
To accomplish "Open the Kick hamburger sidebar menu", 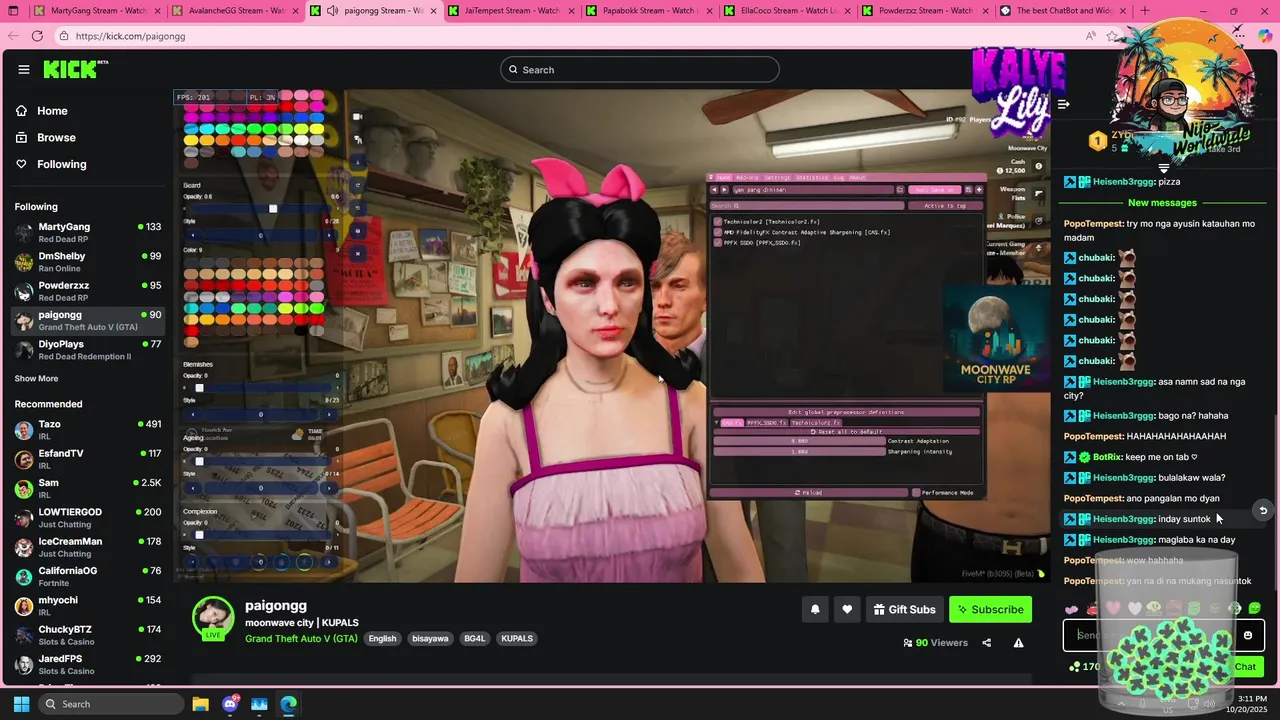I will tap(23, 69).
